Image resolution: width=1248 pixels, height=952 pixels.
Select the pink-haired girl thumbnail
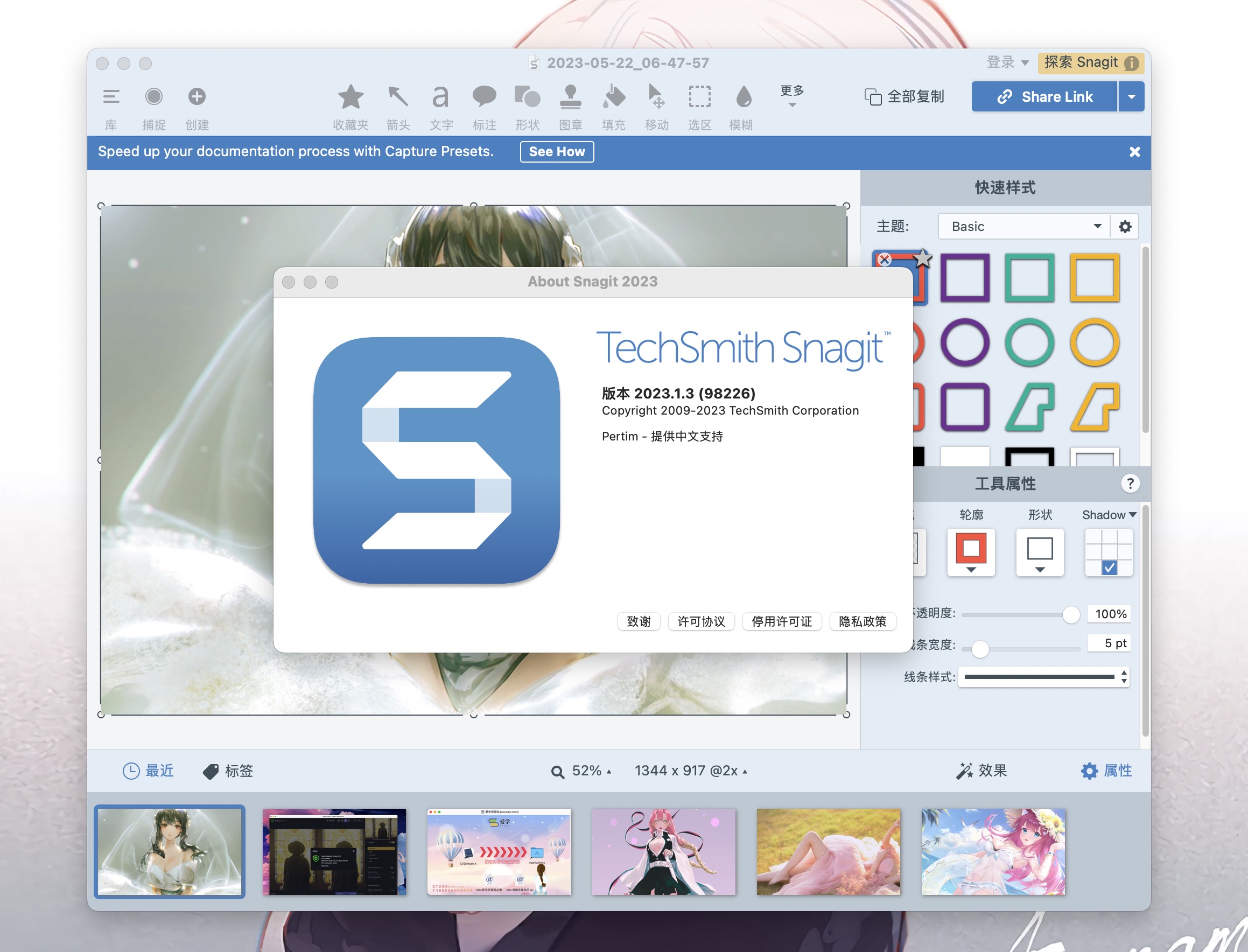(x=664, y=851)
